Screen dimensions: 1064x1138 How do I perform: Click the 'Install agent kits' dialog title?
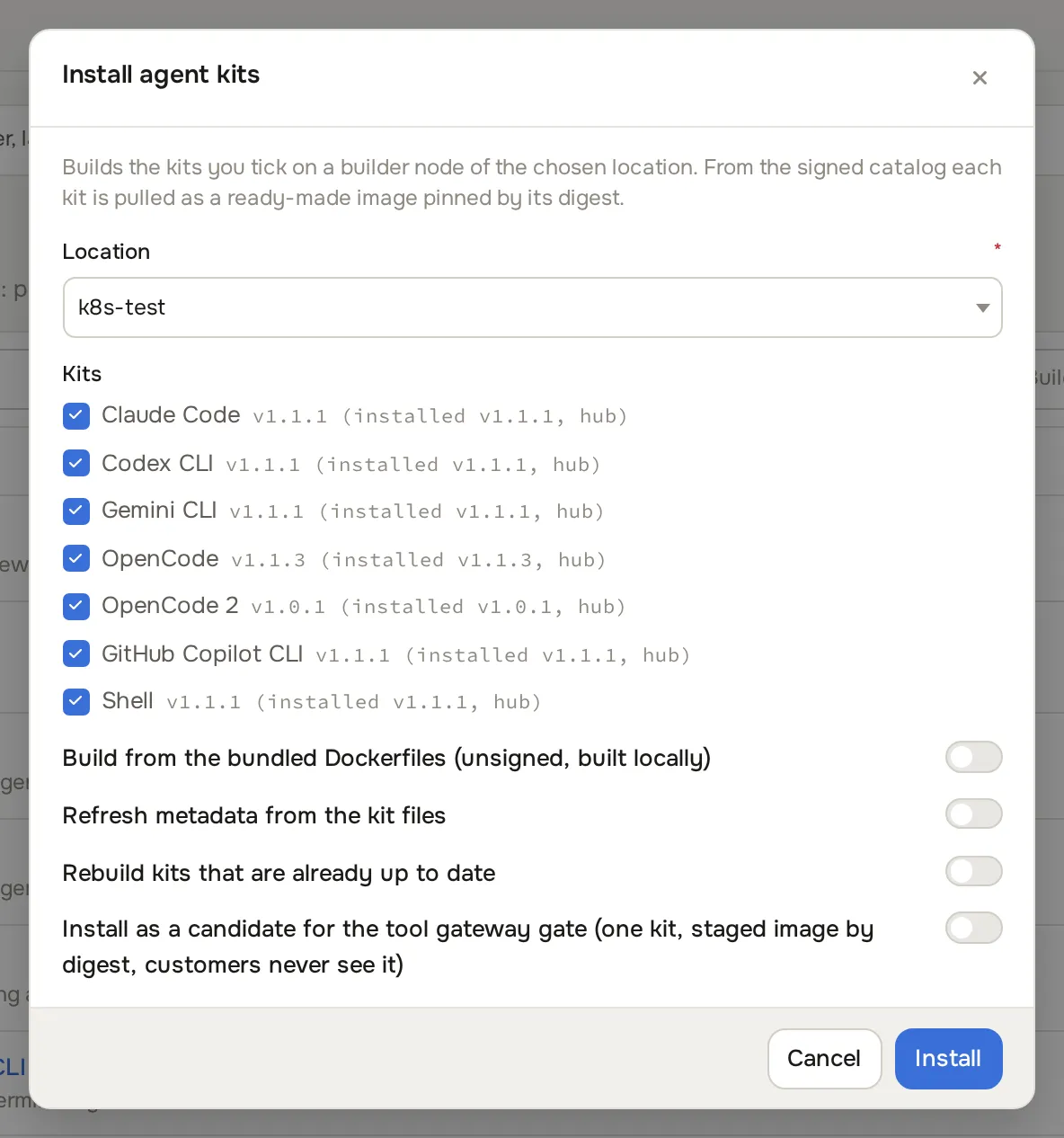161,75
